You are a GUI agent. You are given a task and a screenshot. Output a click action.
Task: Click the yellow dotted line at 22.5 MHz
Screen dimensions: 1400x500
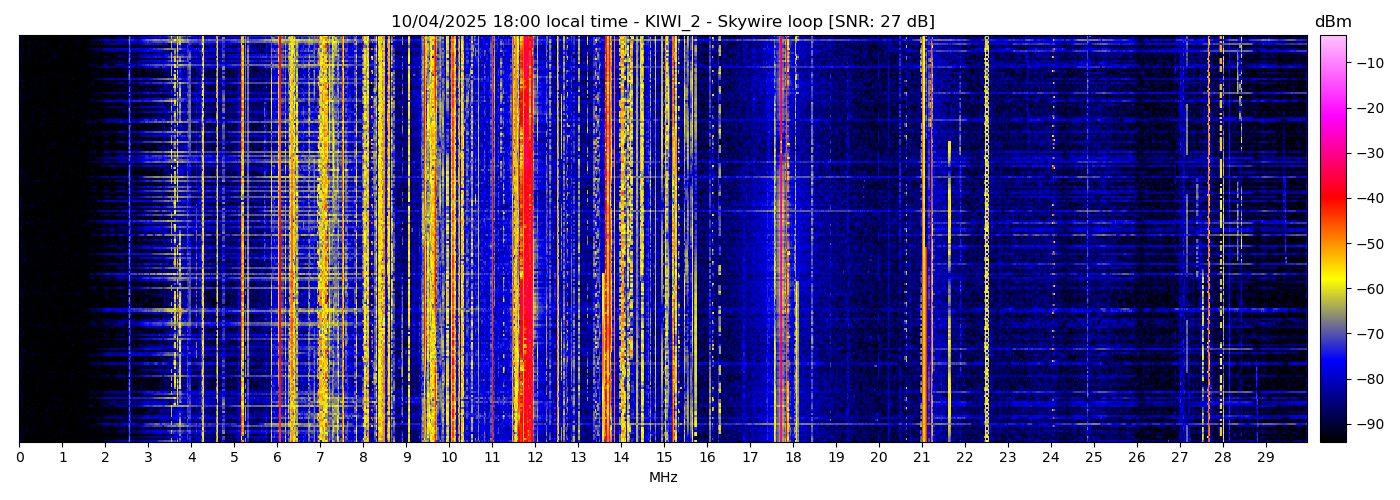(x=986, y=240)
